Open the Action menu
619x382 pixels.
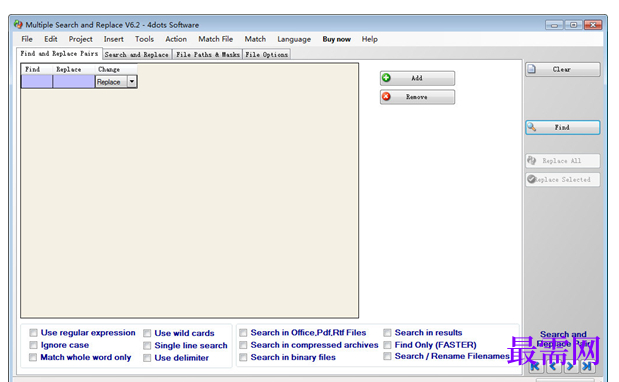tap(176, 39)
